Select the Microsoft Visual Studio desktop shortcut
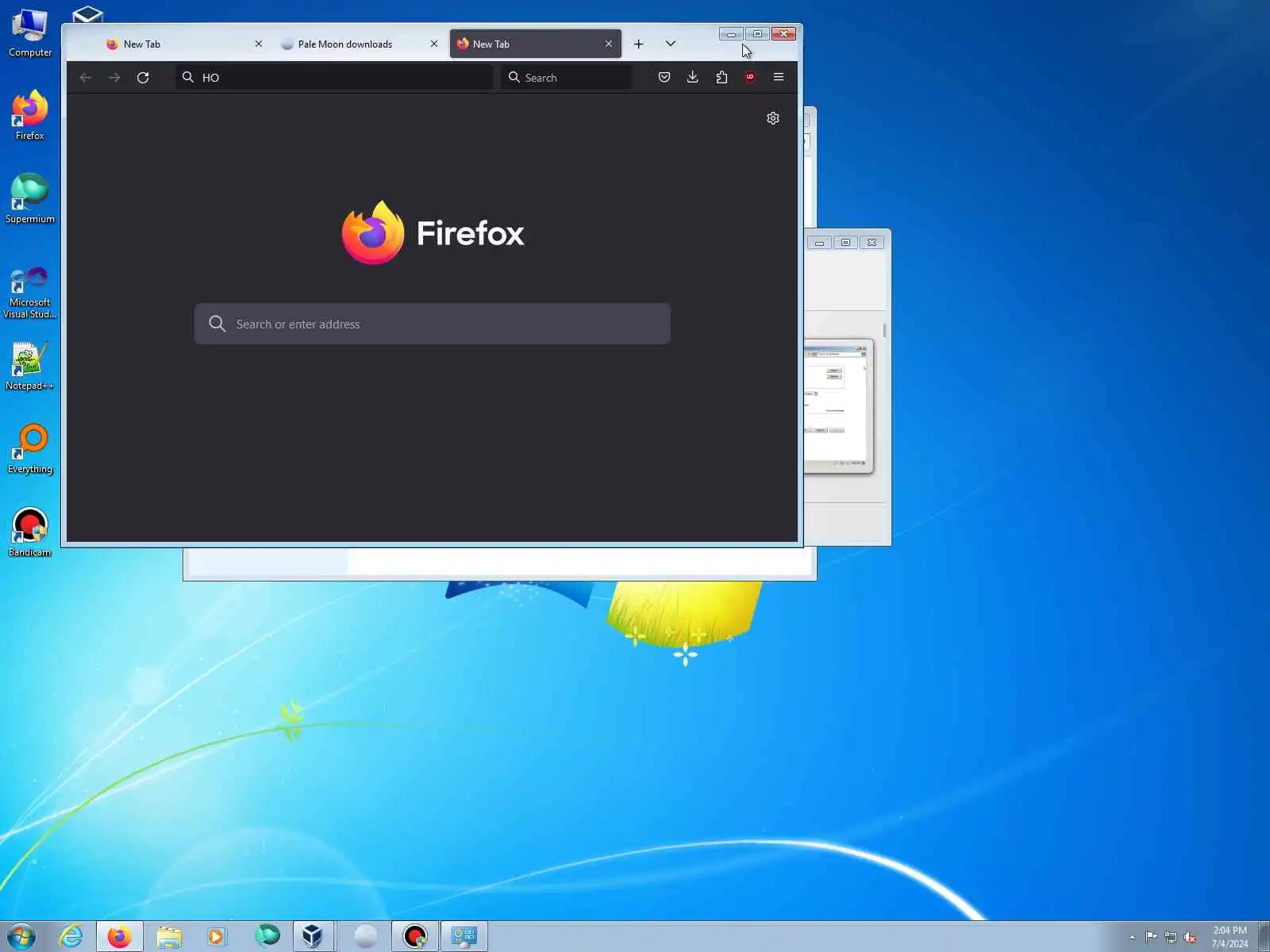The image size is (1270, 952). 30,292
